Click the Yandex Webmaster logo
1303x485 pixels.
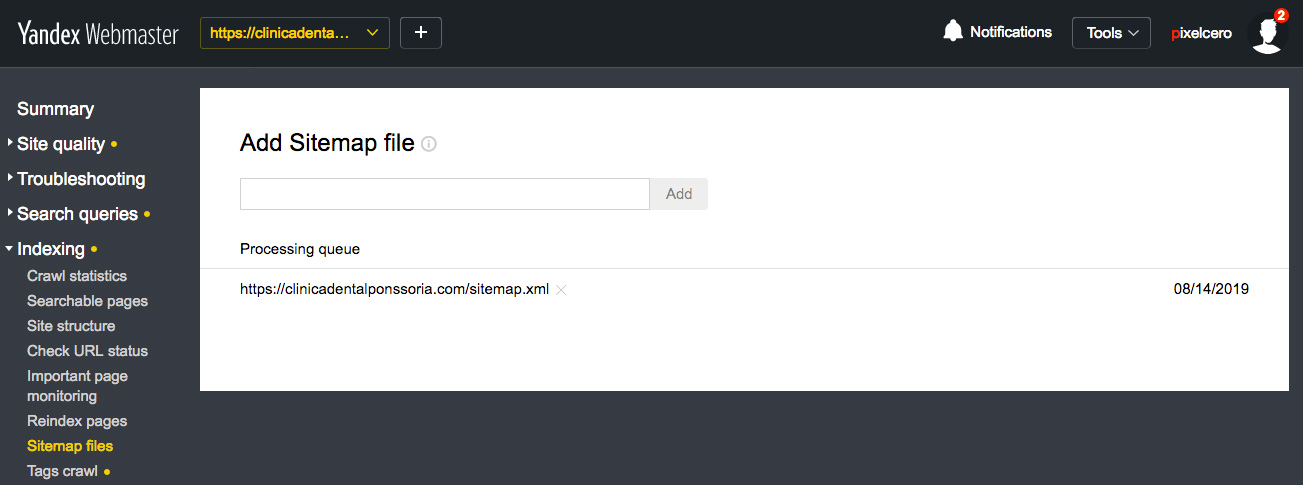[98, 33]
